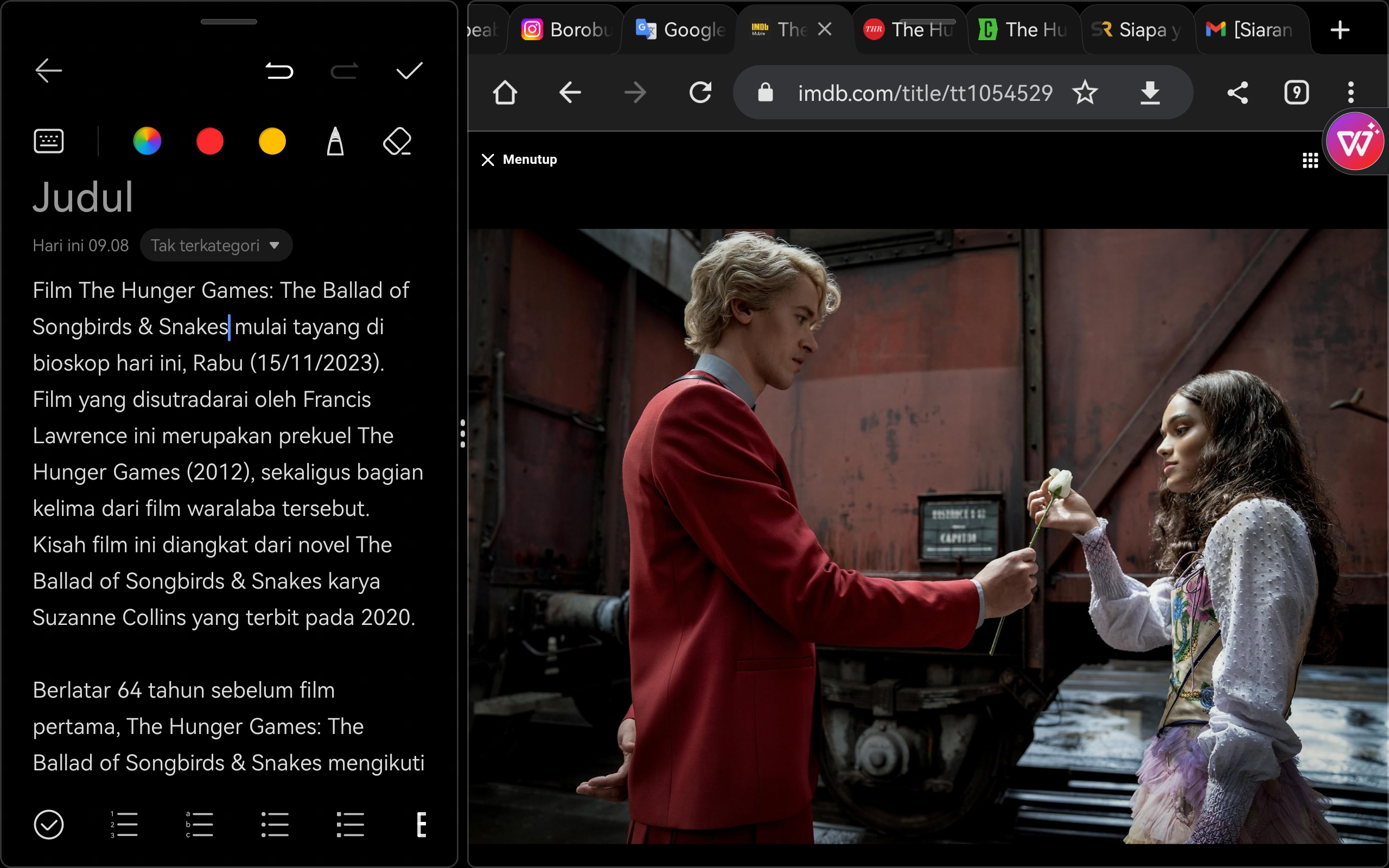Navigate forward in browser
The height and width of the screenshot is (868, 1389).
tap(635, 92)
